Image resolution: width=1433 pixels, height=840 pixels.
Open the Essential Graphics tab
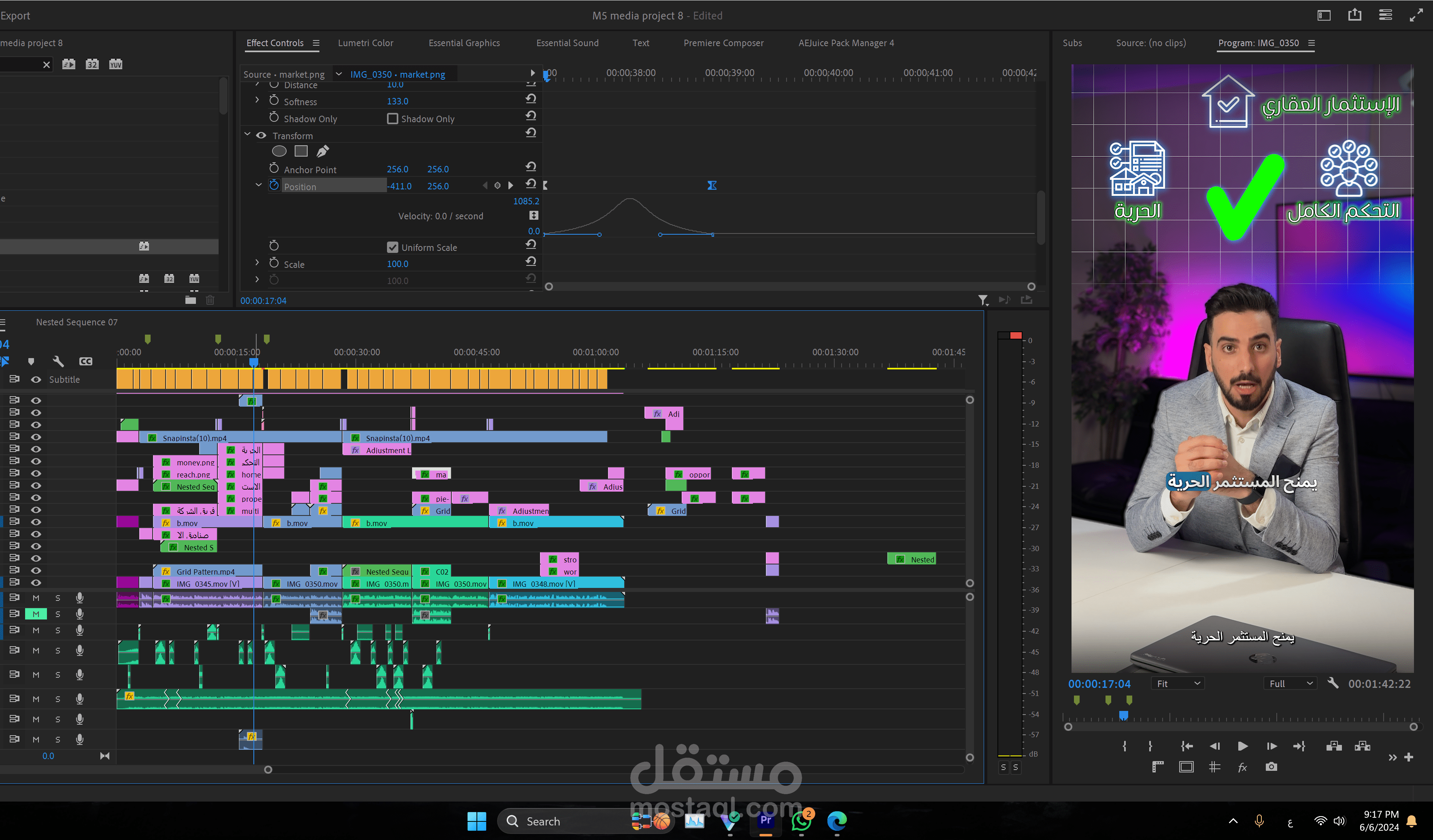pos(464,43)
